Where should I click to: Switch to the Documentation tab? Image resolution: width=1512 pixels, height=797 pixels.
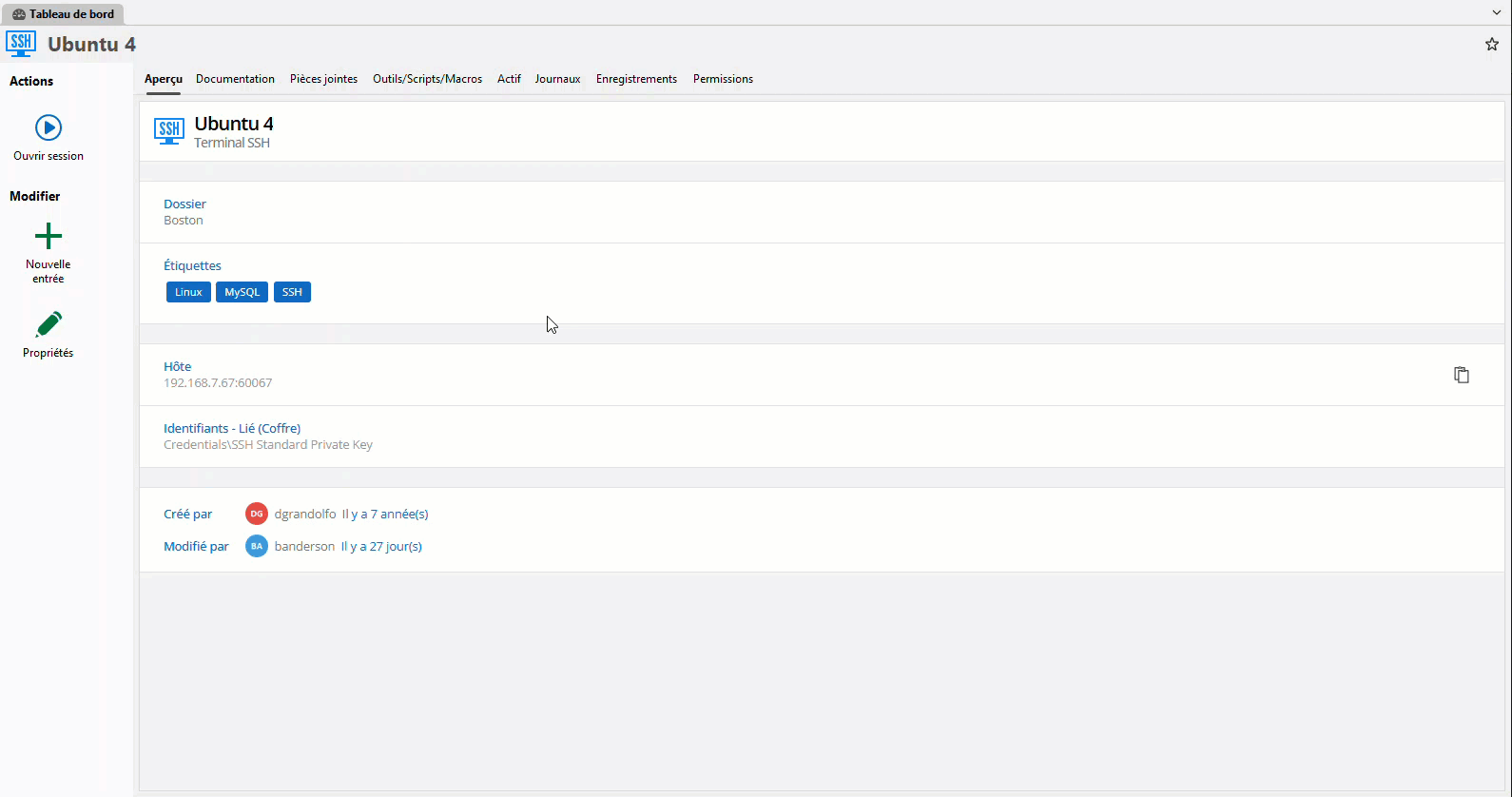tap(235, 79)
